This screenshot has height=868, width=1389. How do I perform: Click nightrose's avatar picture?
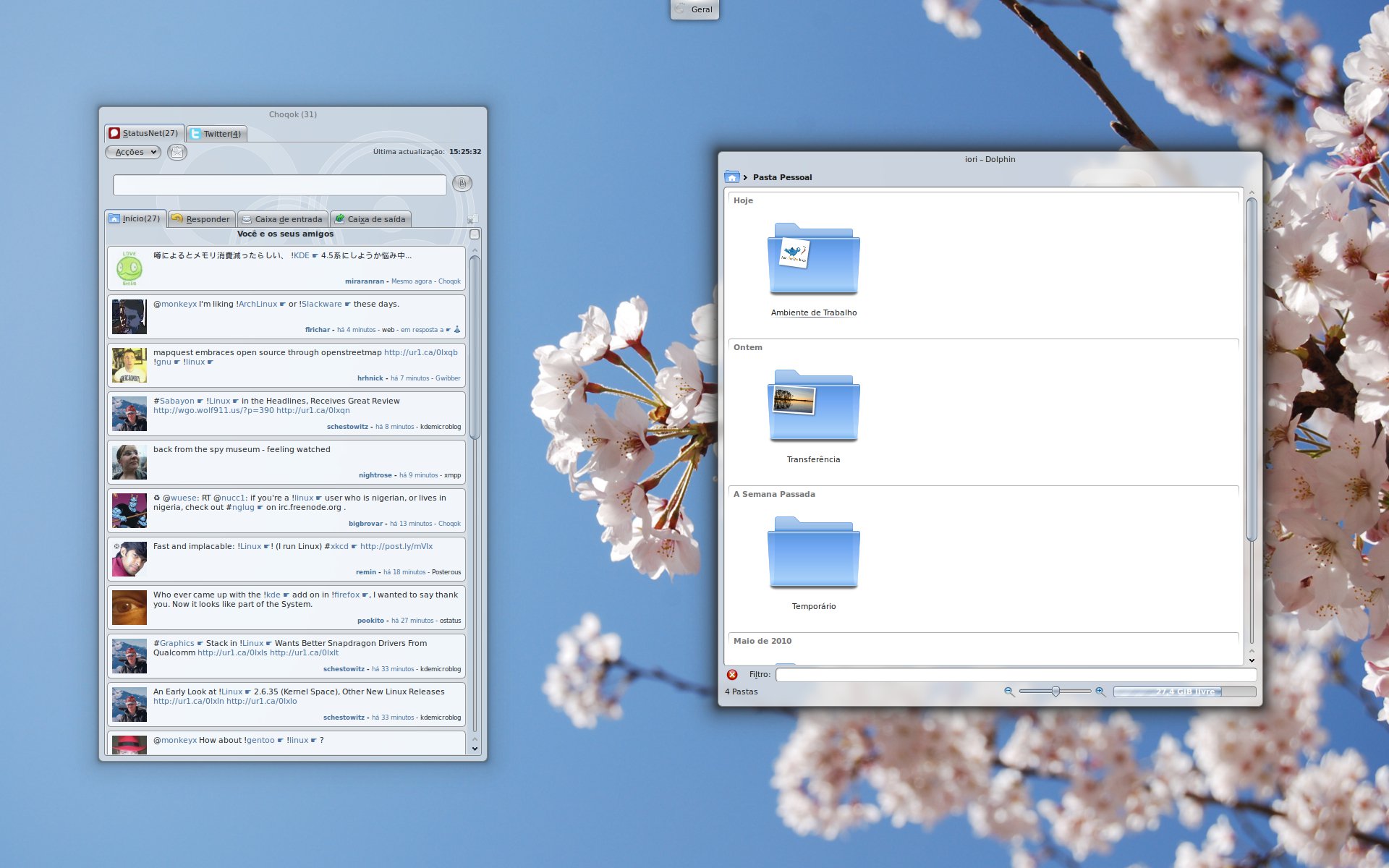pyautogui.click(x=129, y=462)
